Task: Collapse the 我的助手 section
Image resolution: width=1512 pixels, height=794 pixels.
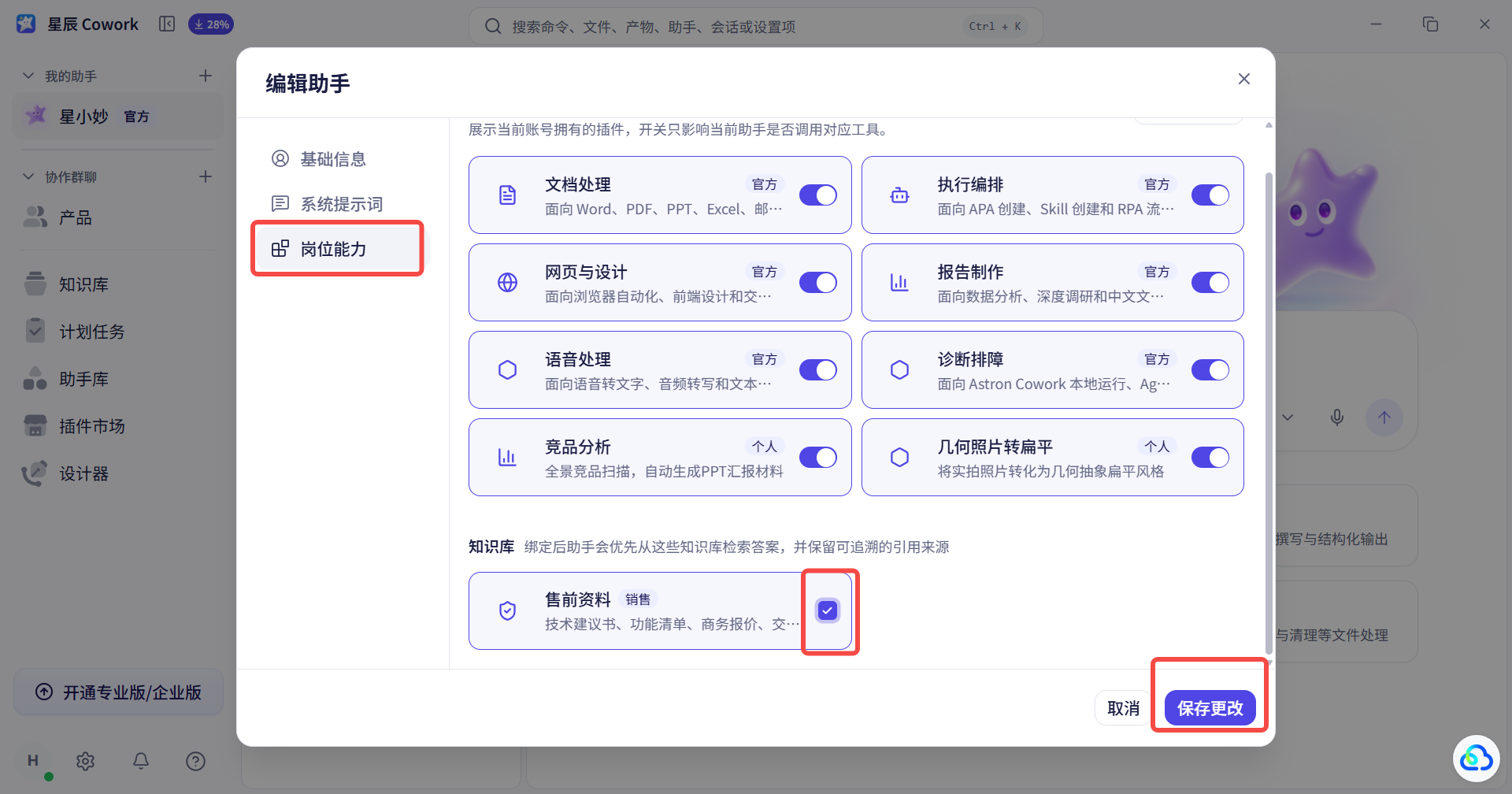Action: 28,76
